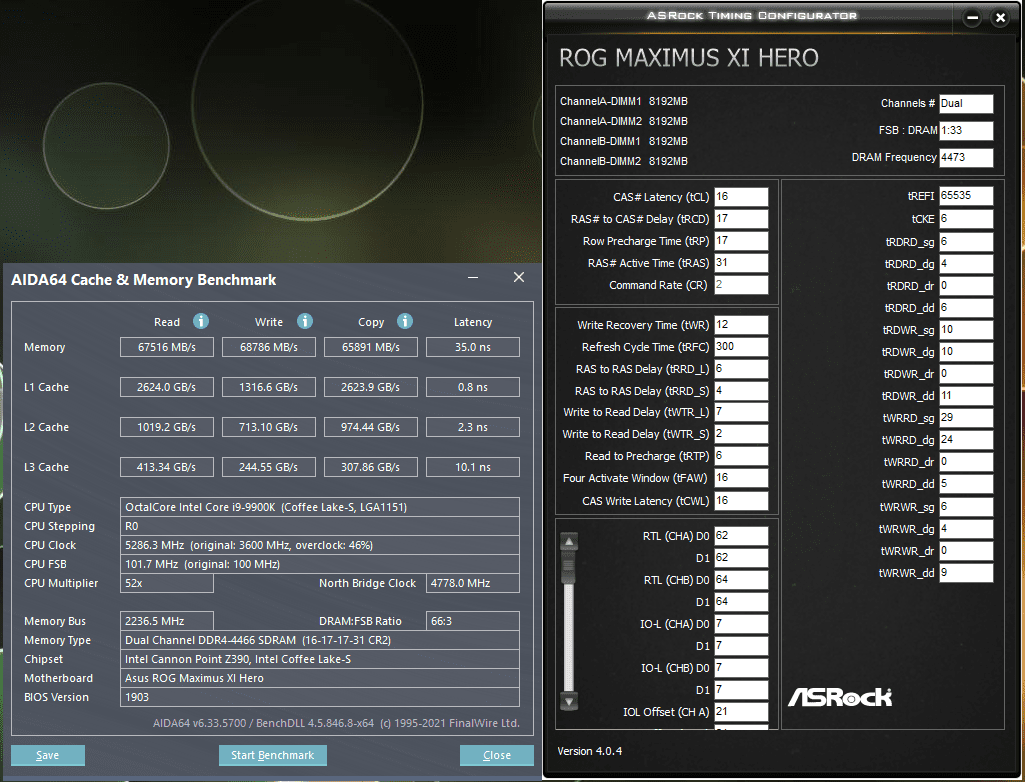
Task: Select the tWRRD_dg value field
Action: (966, 440)
